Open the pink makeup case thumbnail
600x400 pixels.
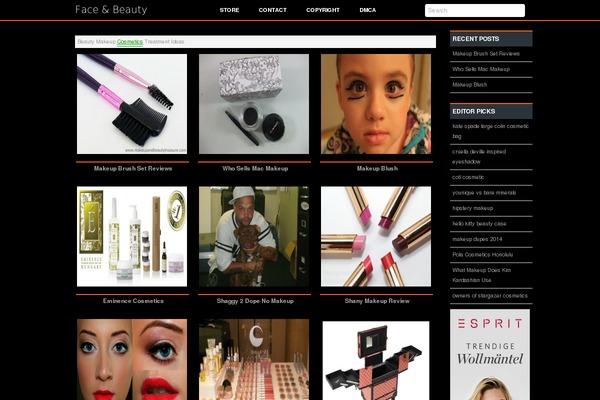click(x=376, y=361)
